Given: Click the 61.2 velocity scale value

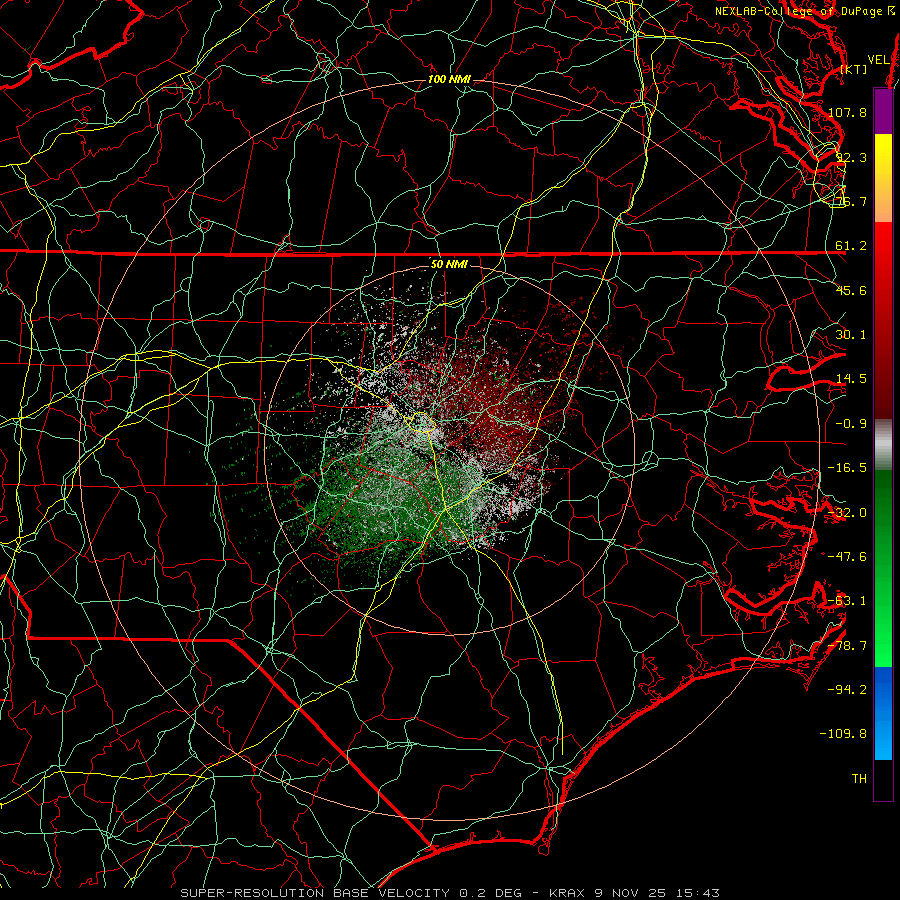Looking at the screenshot, I should coord(851,246).
